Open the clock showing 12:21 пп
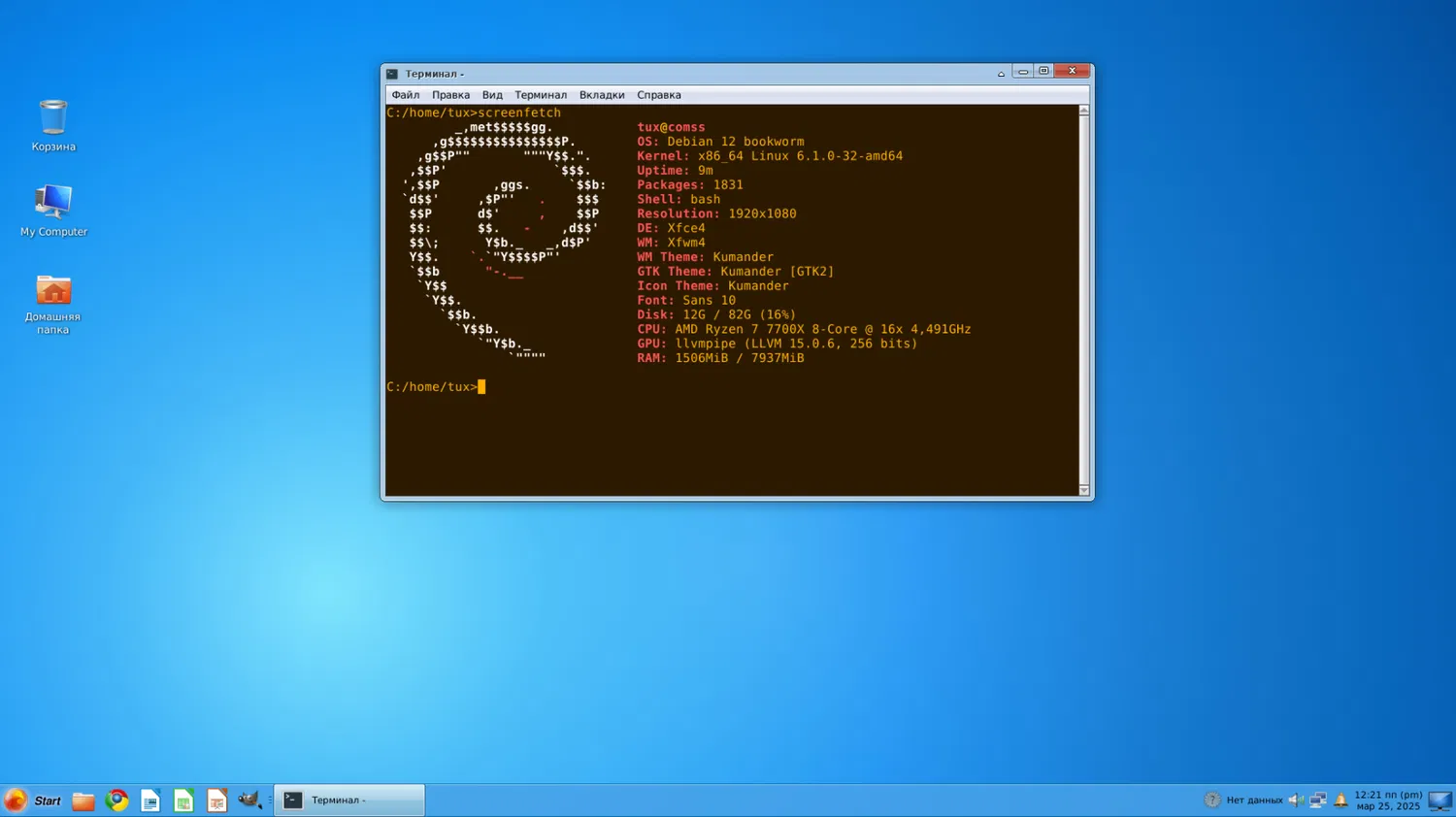The width and height of the screenshot is (1456, 817). pos(1388,801)
